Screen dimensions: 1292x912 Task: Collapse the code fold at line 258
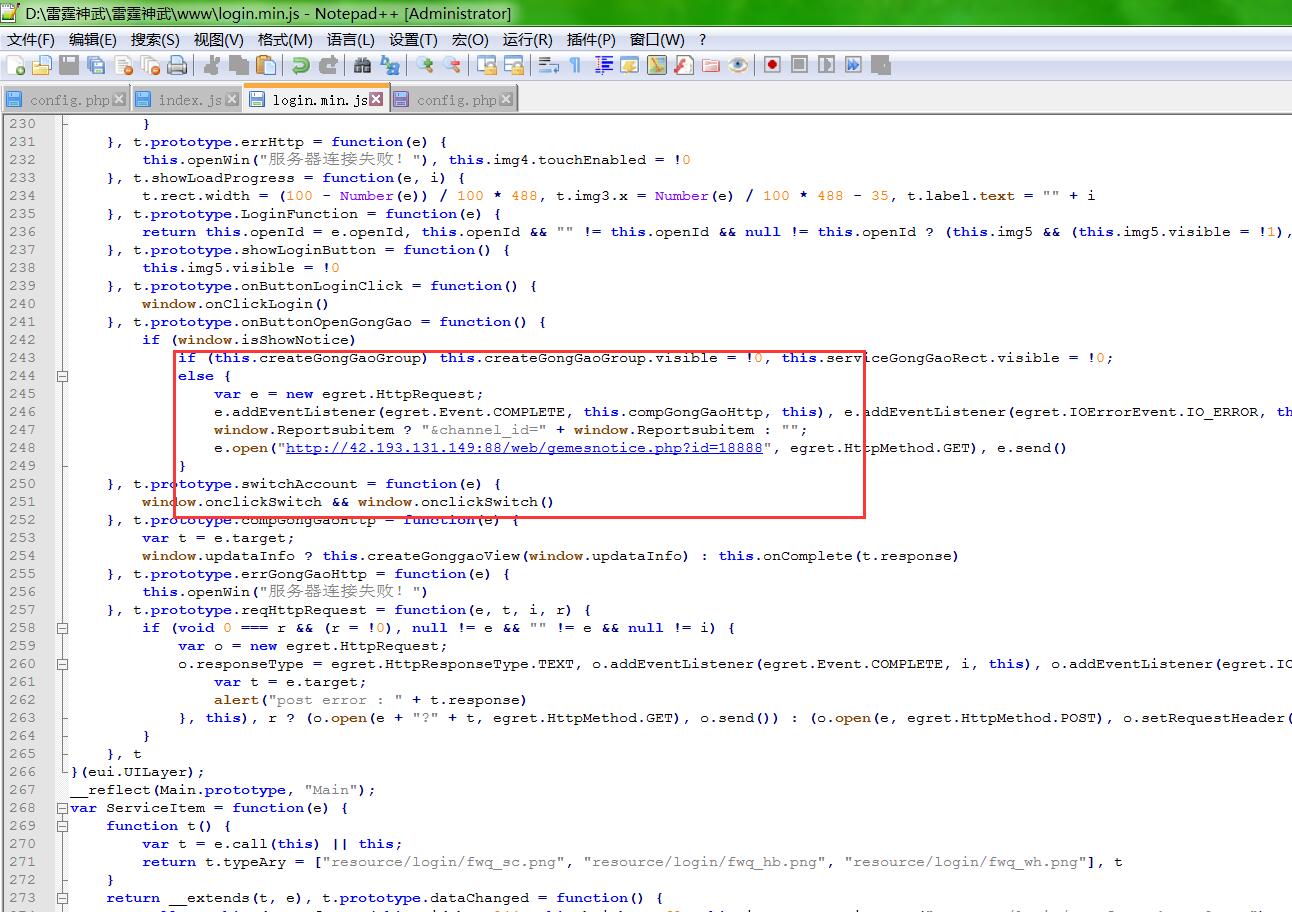click(x=63, y=628)
